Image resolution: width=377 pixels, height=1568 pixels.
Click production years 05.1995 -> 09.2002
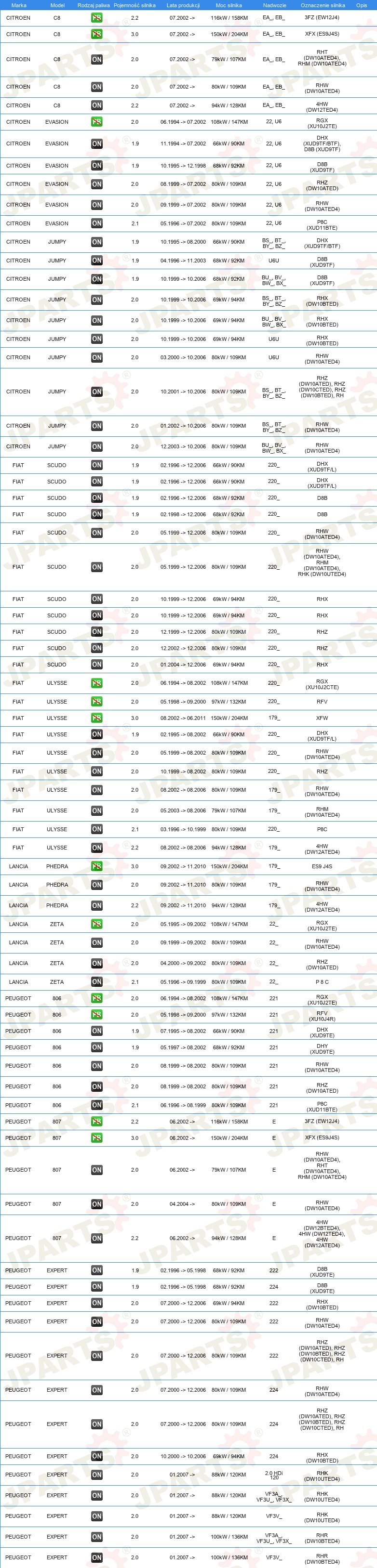(x=183, y=924)
